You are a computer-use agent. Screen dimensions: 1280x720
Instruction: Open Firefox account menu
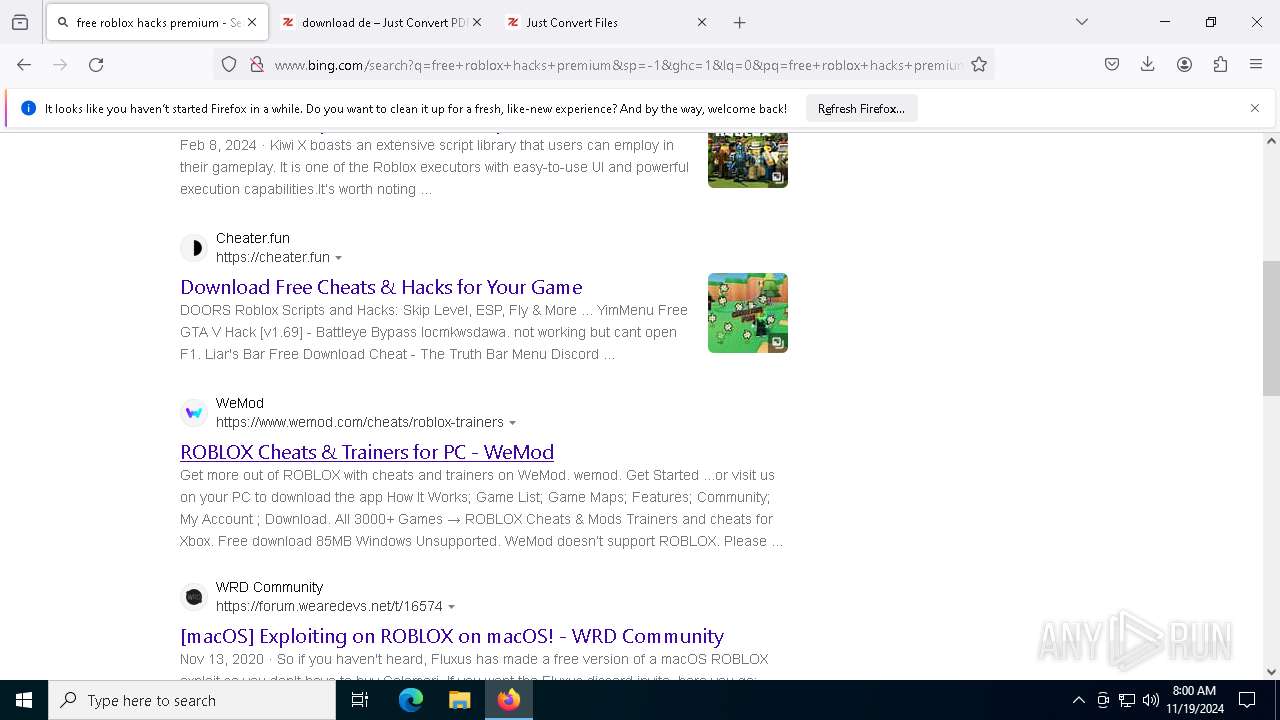[1184, 65]
